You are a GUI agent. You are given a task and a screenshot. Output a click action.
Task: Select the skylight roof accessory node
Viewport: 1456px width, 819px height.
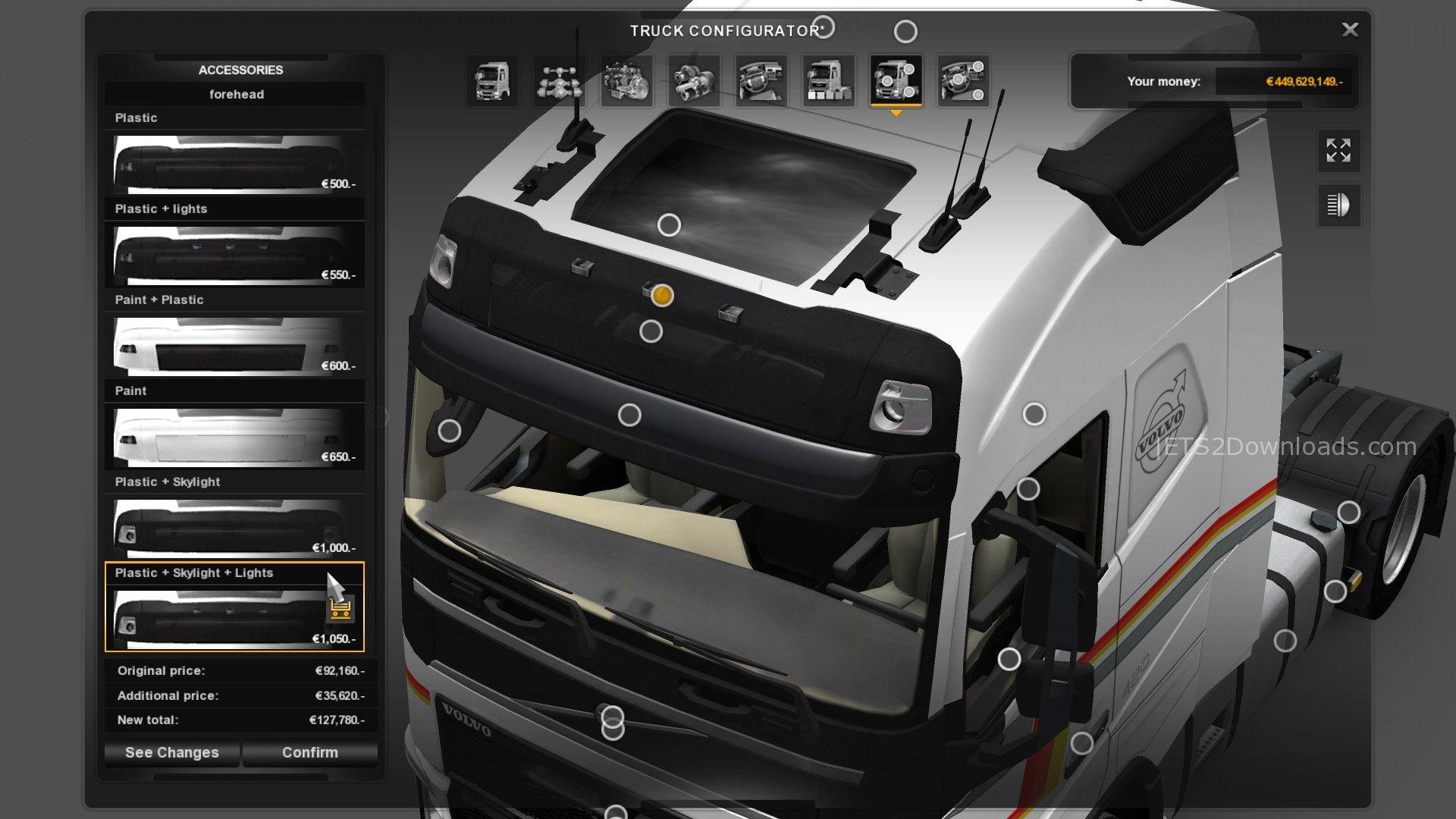tap(669, 225)
